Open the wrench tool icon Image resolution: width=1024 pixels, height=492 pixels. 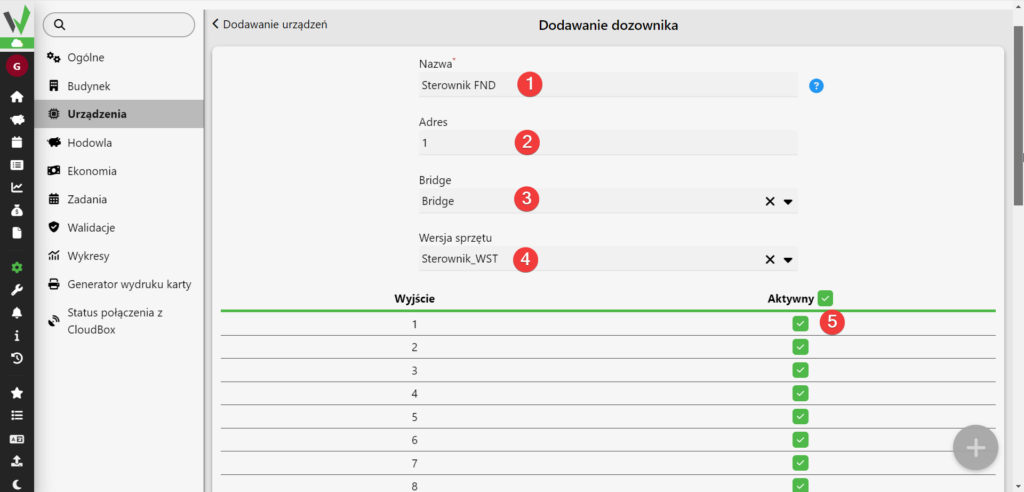[x=17, y=290]
